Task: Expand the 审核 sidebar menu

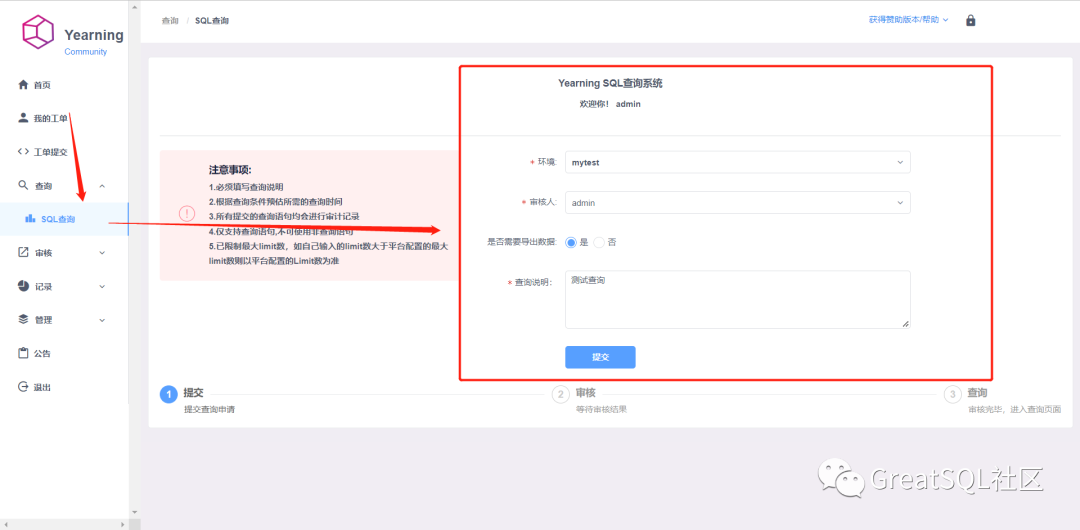Action: [102, 253]
